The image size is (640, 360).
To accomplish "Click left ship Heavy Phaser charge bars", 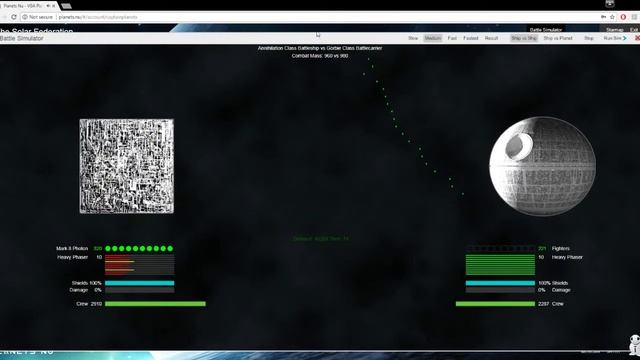I will pyautogui.click(x=139, y=265).
